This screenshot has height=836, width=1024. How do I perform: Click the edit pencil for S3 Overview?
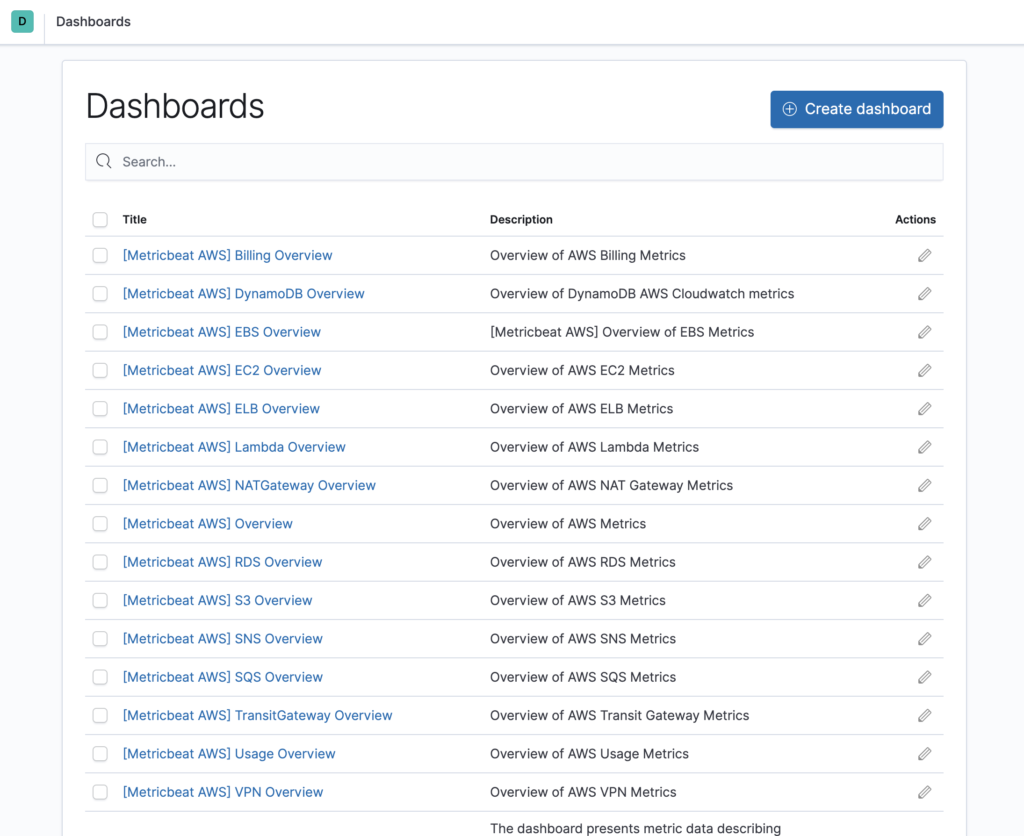point(924,600)
